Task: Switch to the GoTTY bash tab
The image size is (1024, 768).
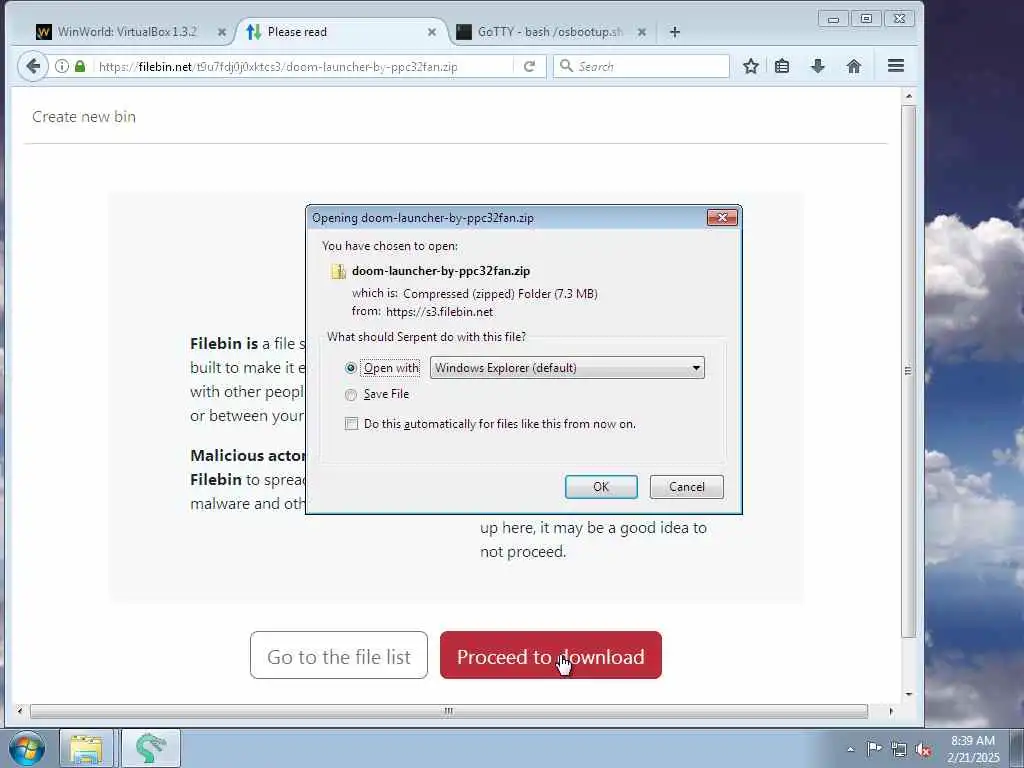Action: pos(550,32)
